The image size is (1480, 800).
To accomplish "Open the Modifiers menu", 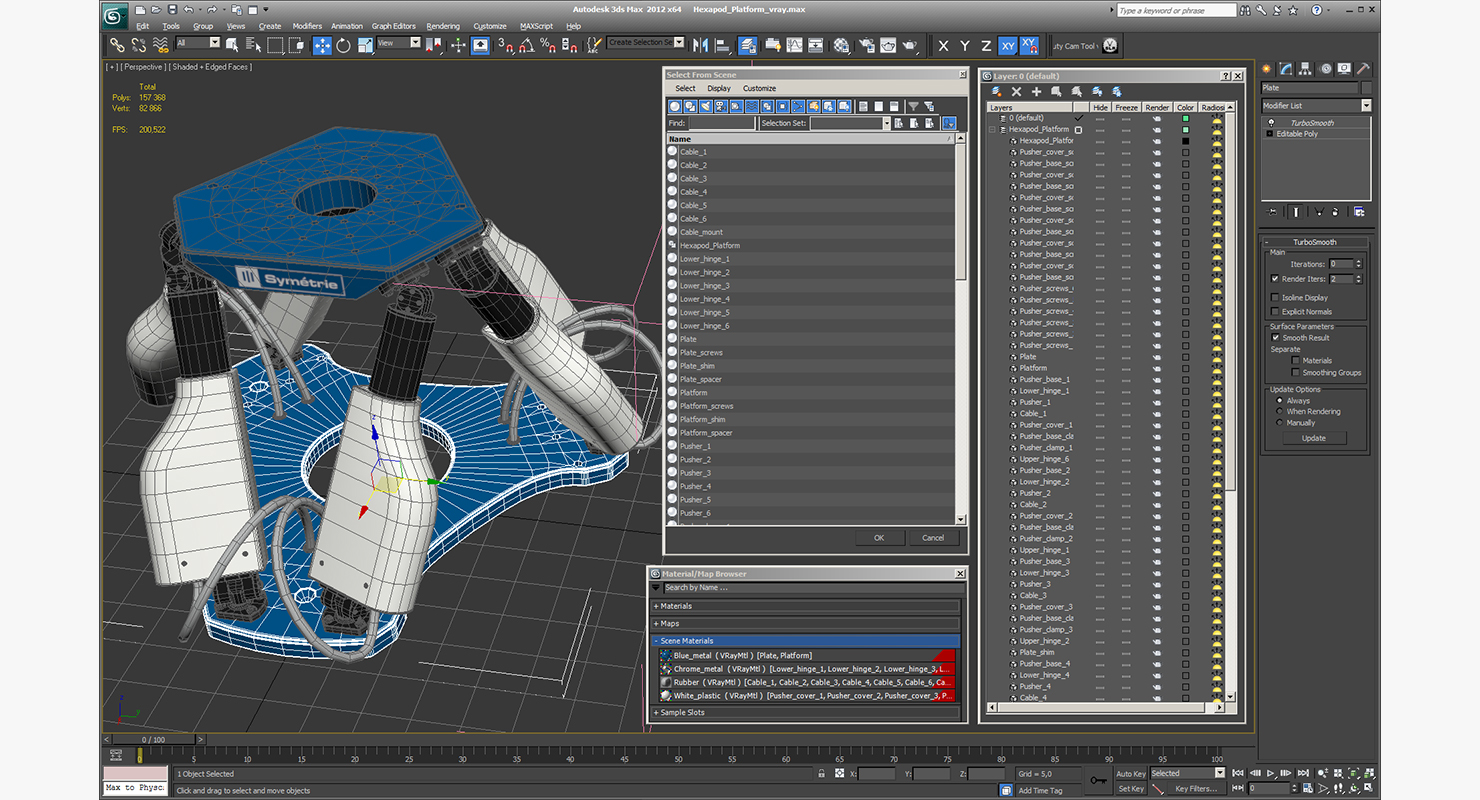I will [x=307, y=26].
